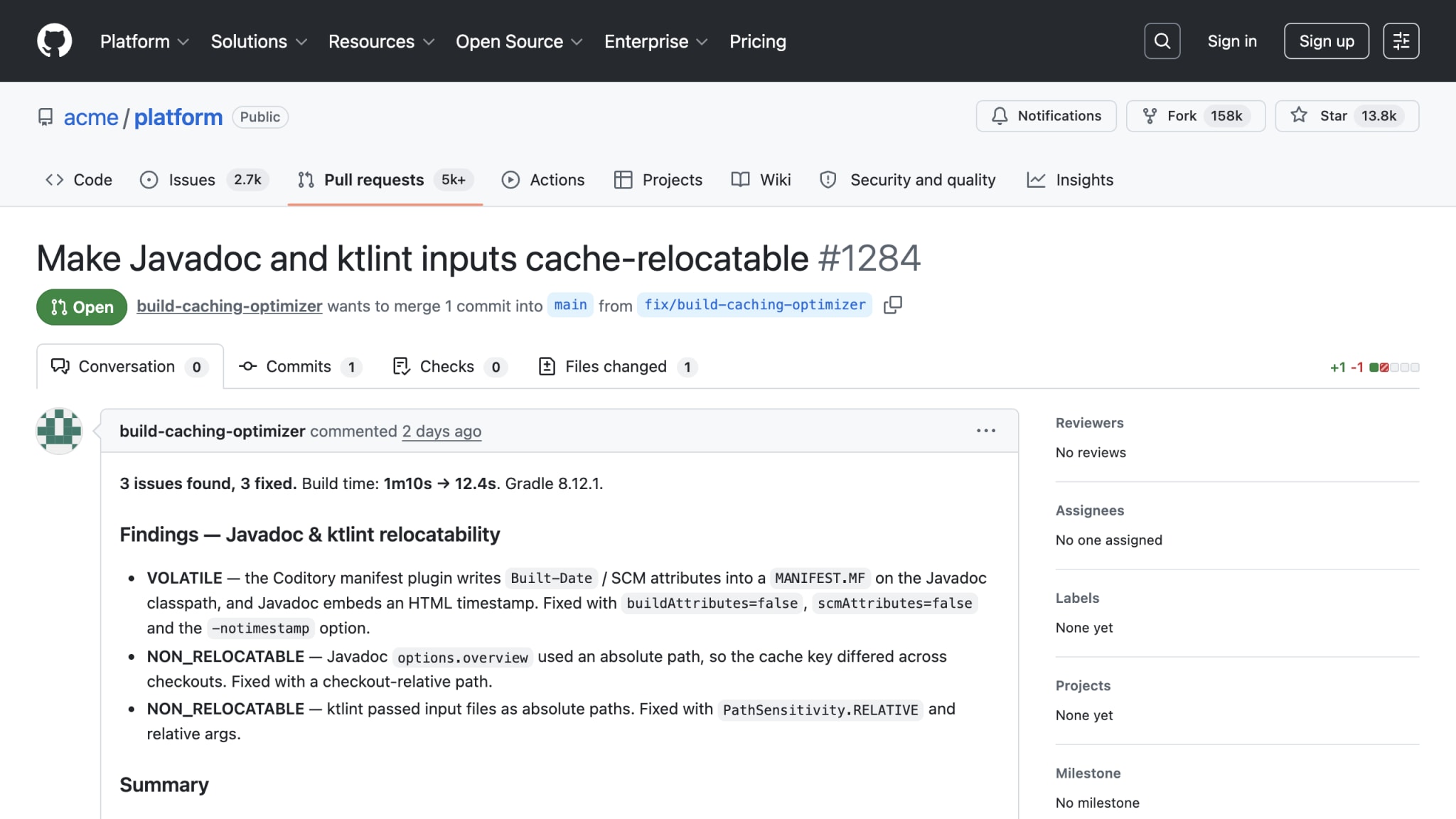Switch to the Commits tab
The width and height of the screenshot is (1456, 819).
[301, 367]
